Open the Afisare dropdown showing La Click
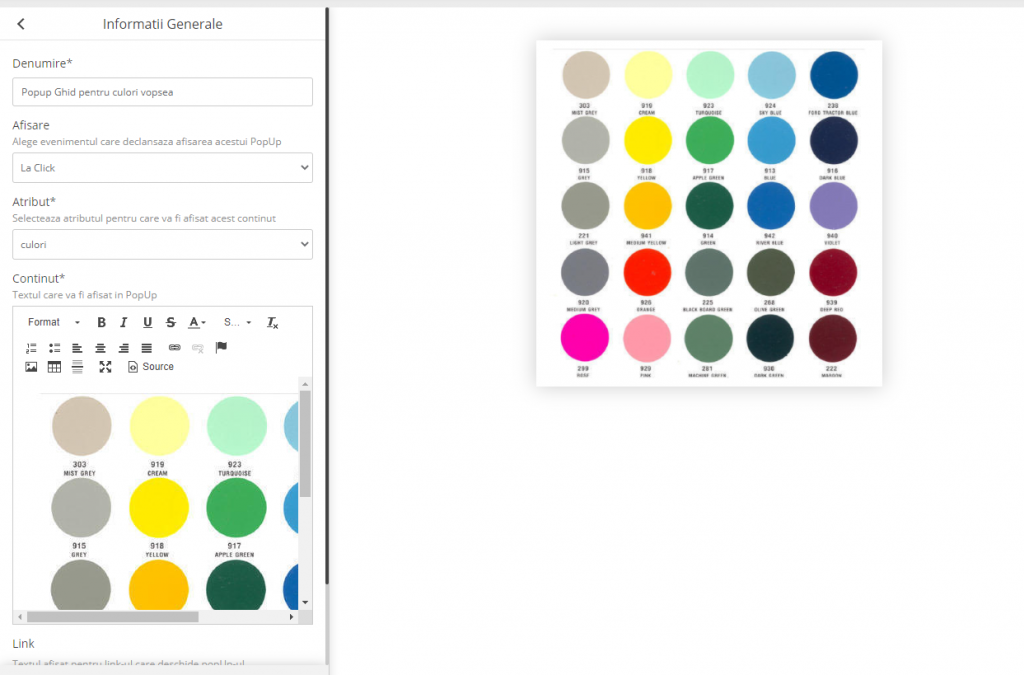Screen dimensions: 1024x675 click(x=162, y=168)
